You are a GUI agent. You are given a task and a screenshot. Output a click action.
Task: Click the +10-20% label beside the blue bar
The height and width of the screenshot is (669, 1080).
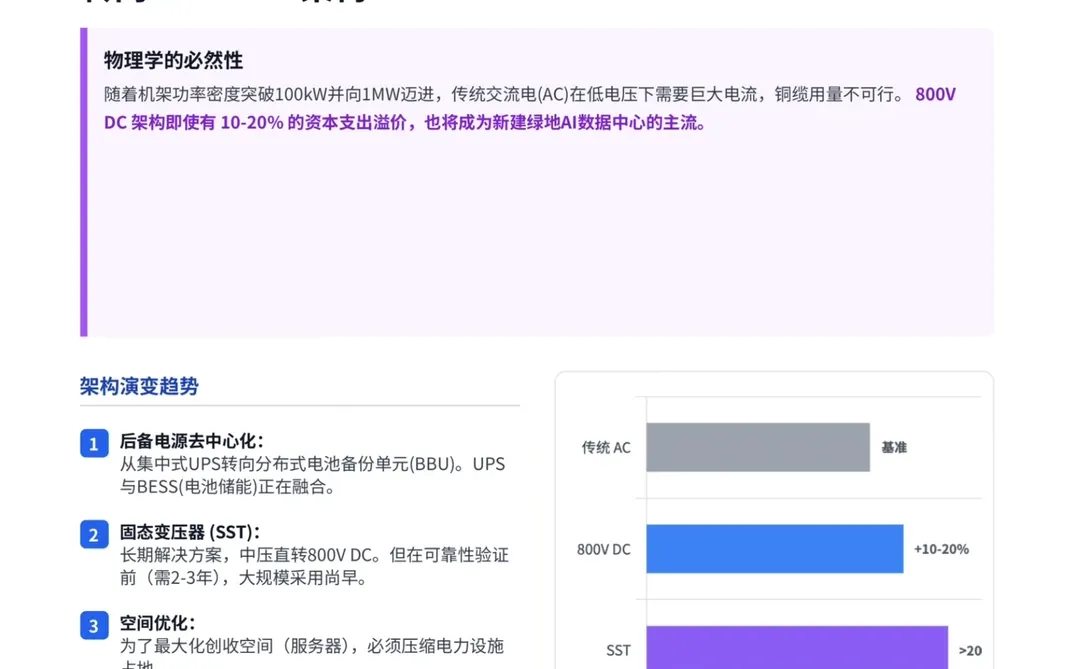[940, 549]
